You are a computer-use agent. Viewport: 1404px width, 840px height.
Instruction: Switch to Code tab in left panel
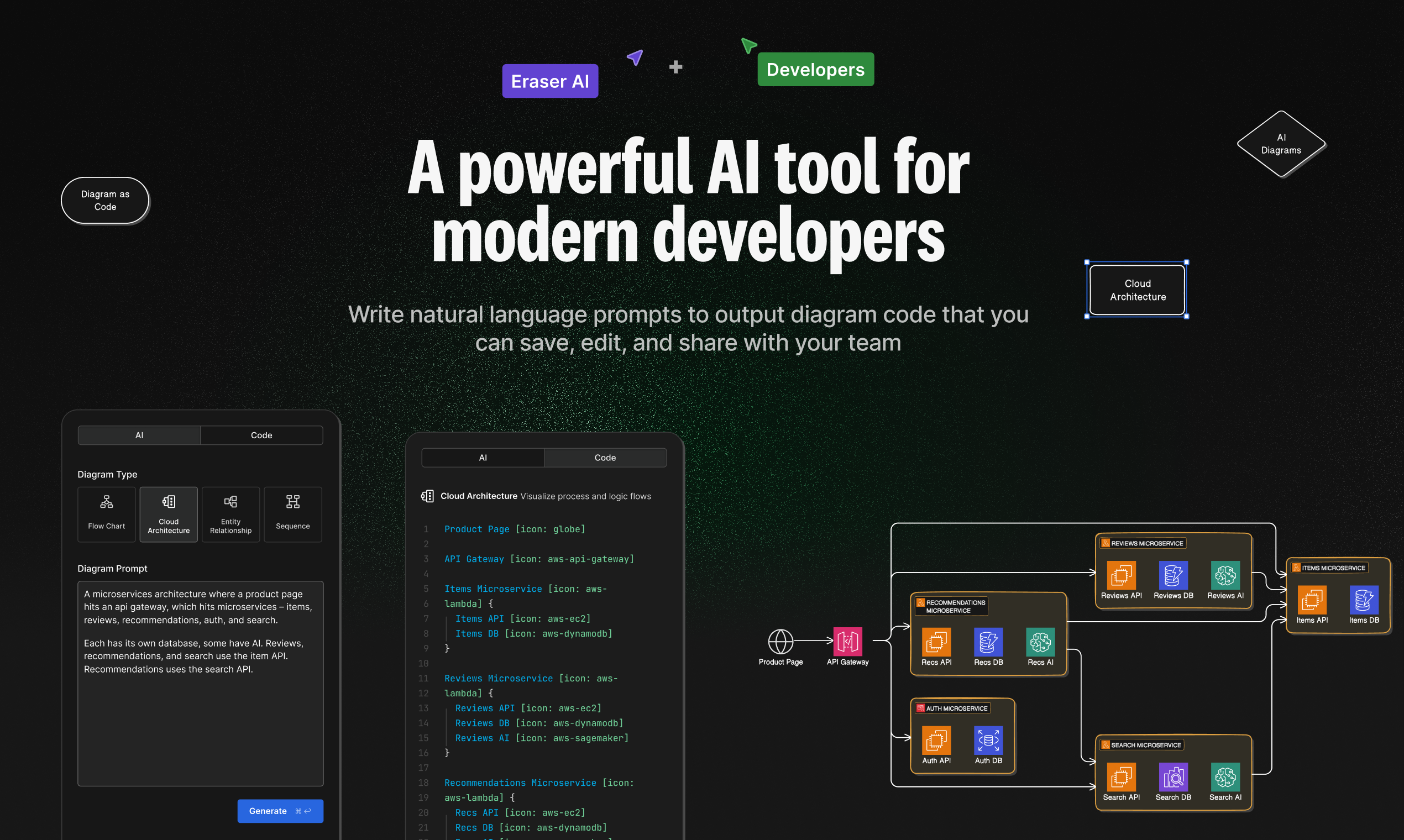(x=261, y=435)
